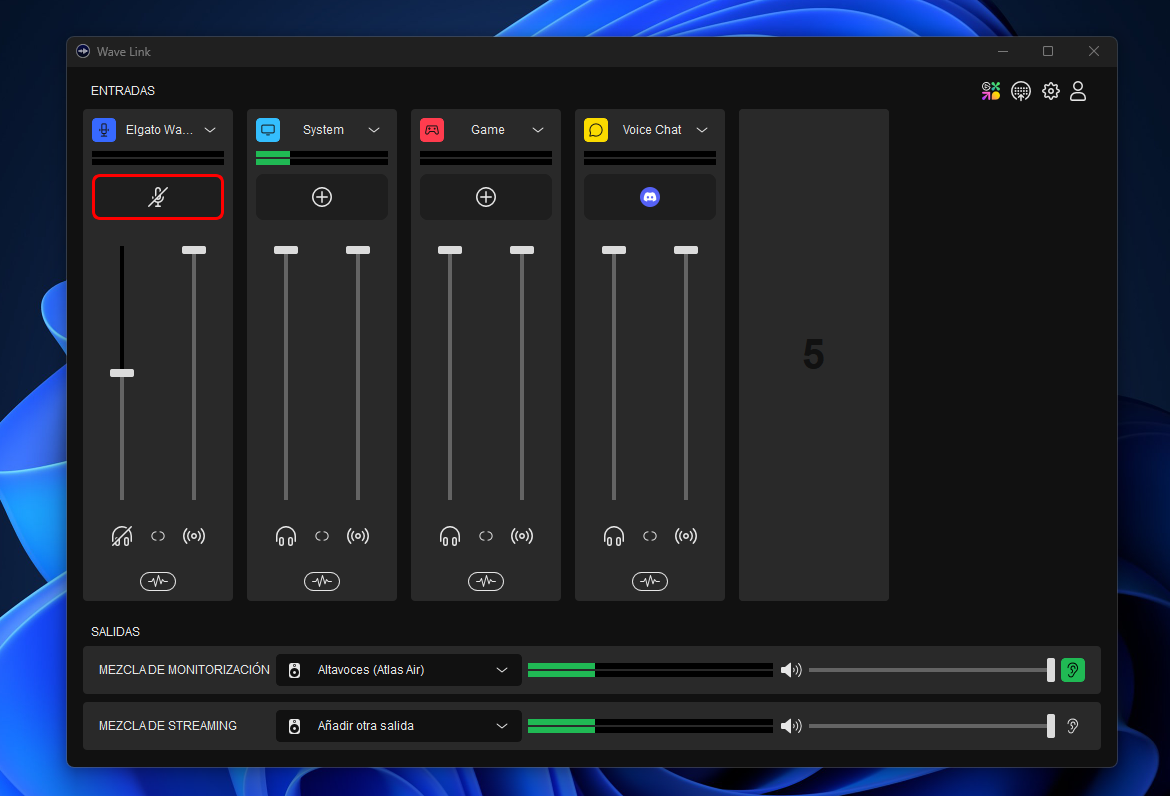
Task: Mute the monitoring mix speaker output
Action: [791, 670]
